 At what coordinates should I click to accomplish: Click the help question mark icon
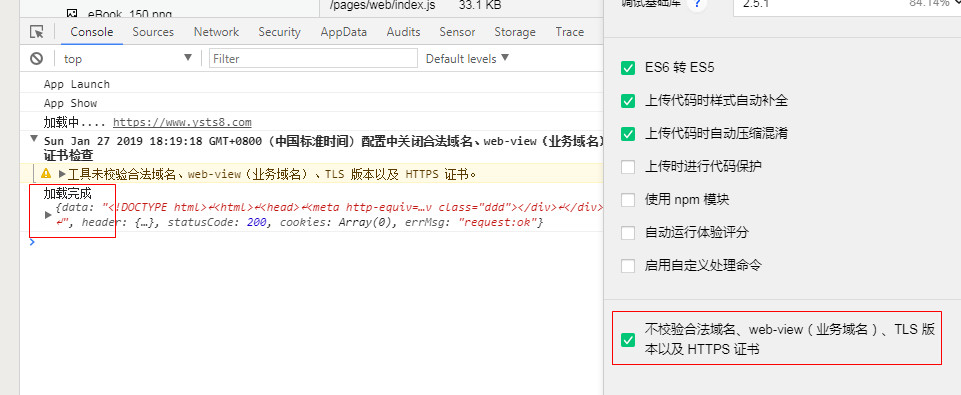tap(696, 4)
